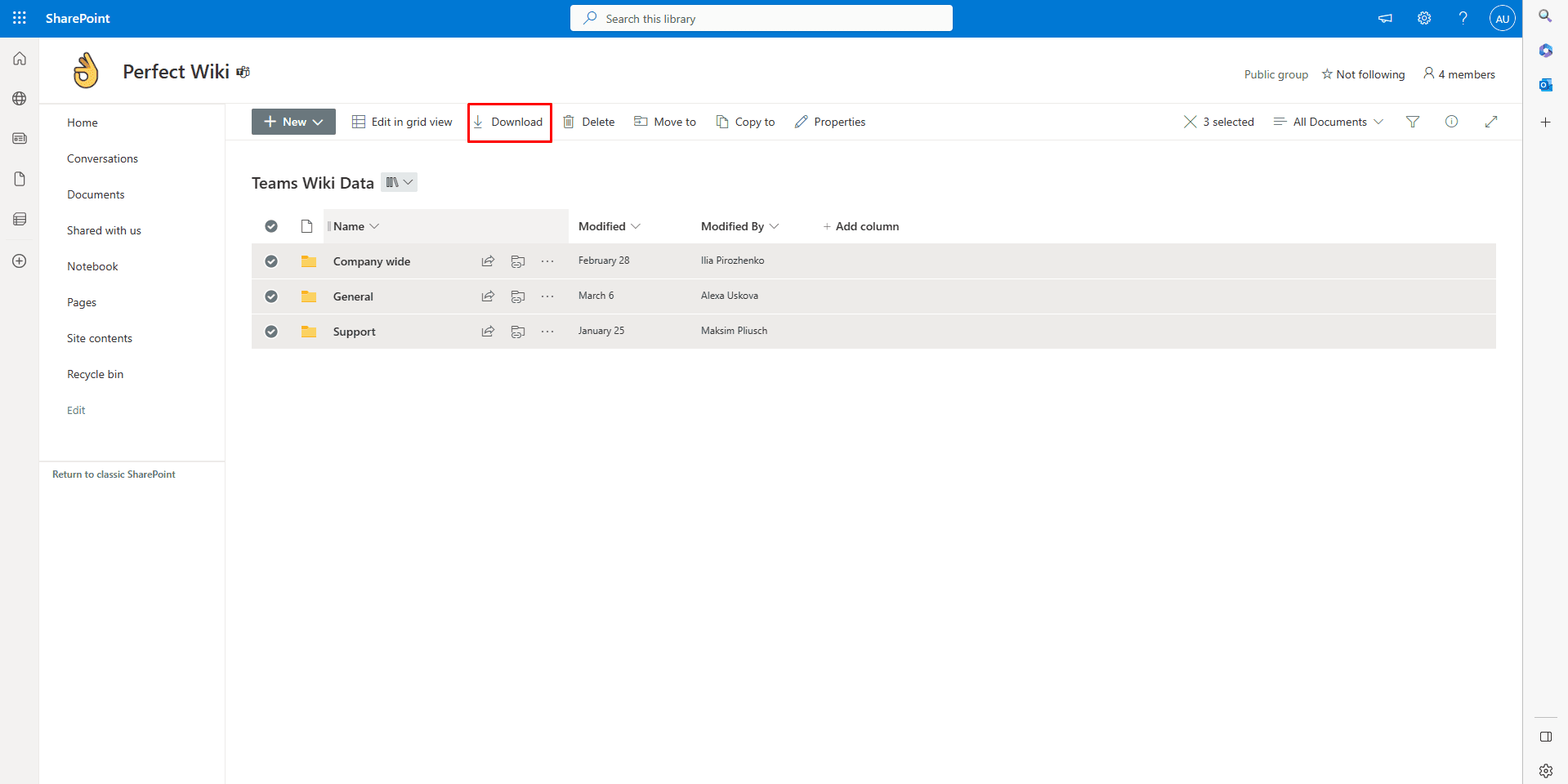Screen dimensions: 1568x784
Task: Open the filter pane
Action: point(1413,121)
